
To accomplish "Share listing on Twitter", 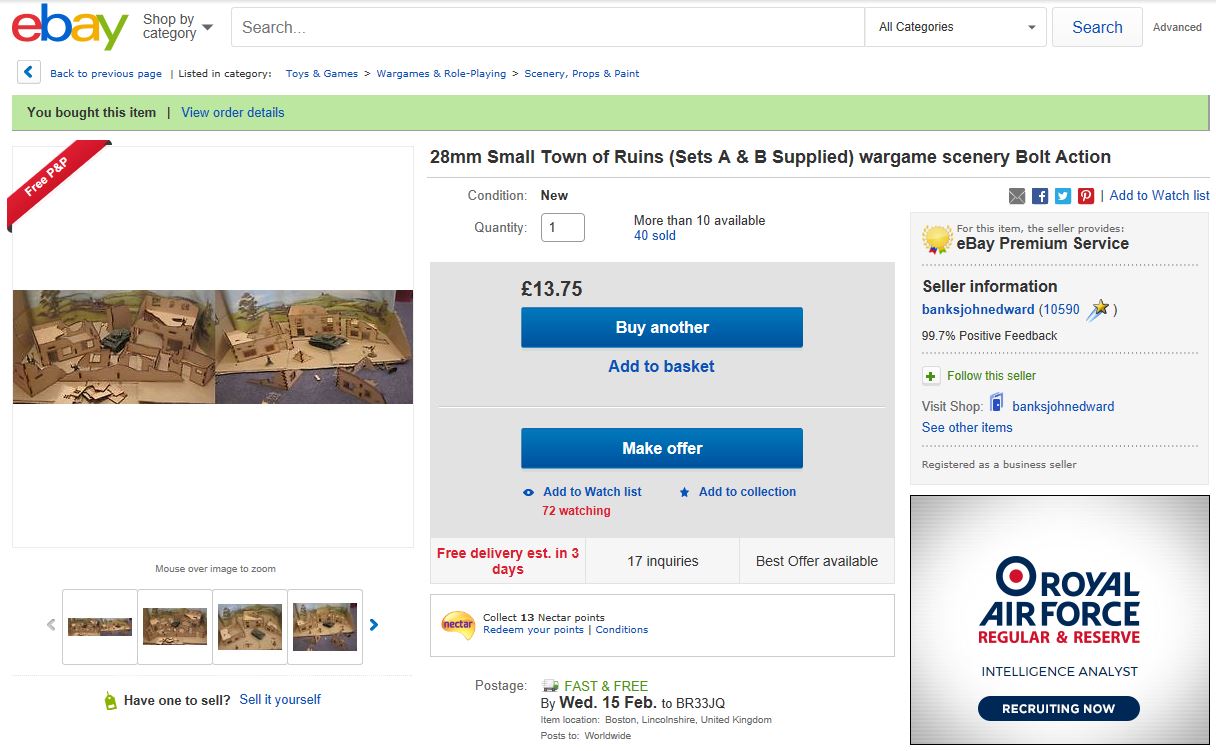I will [x=1063, y=196].
